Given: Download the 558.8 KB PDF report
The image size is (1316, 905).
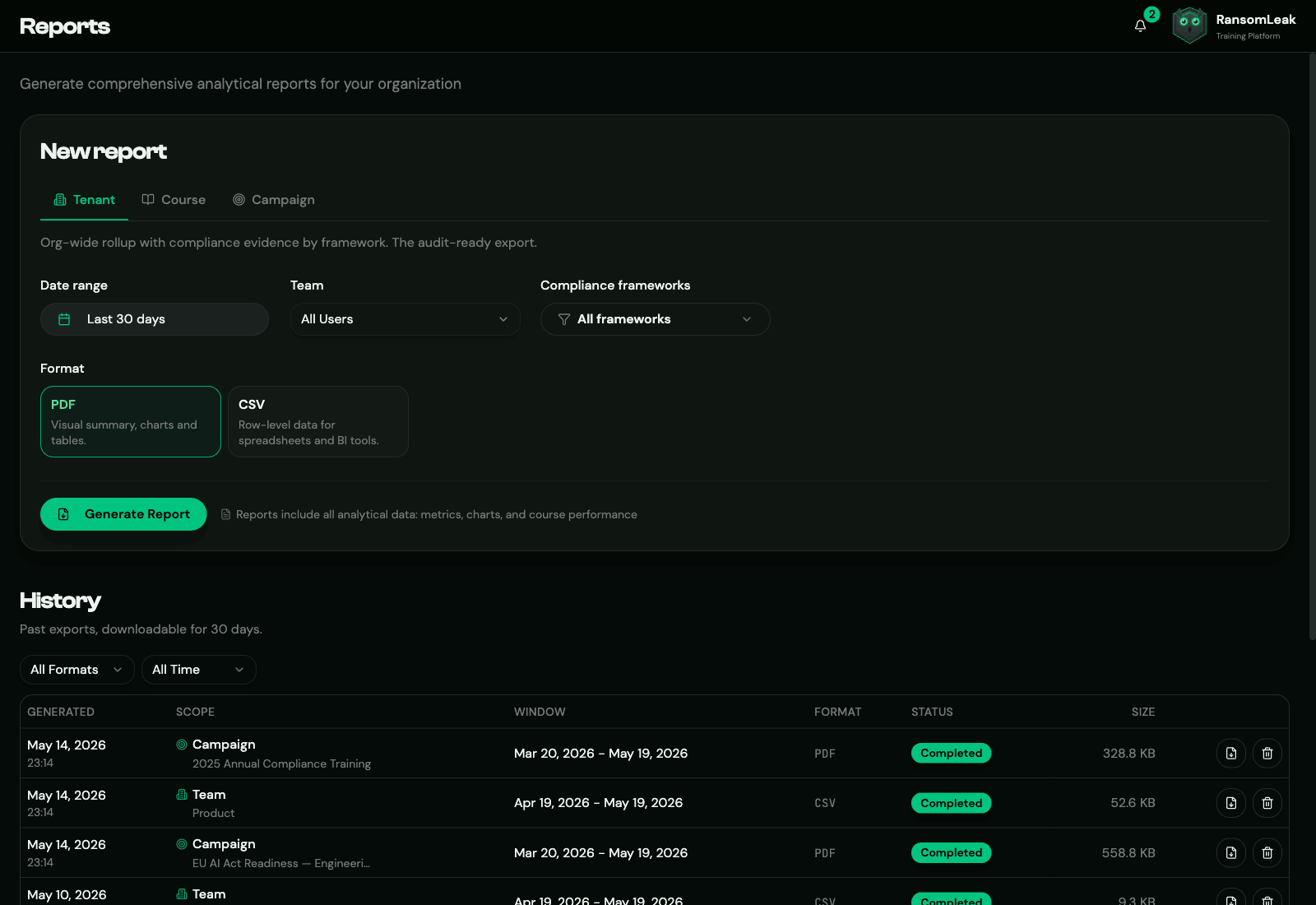Looking at the screenshot, I should pos(1231,852).
